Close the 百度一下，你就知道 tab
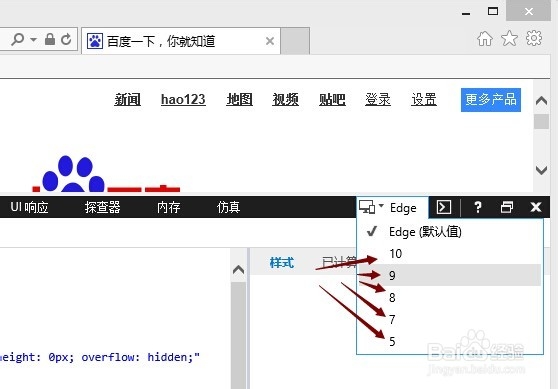 click(270, 41)
